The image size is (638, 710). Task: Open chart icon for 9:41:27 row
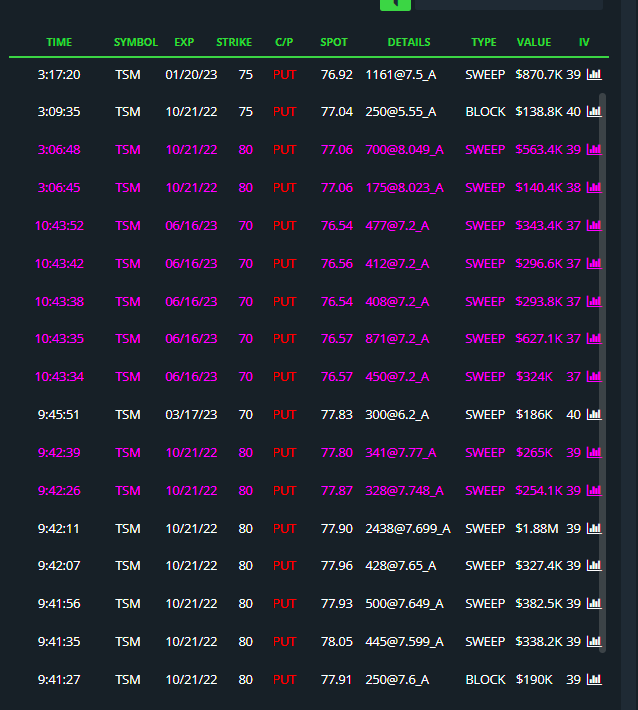594,680
